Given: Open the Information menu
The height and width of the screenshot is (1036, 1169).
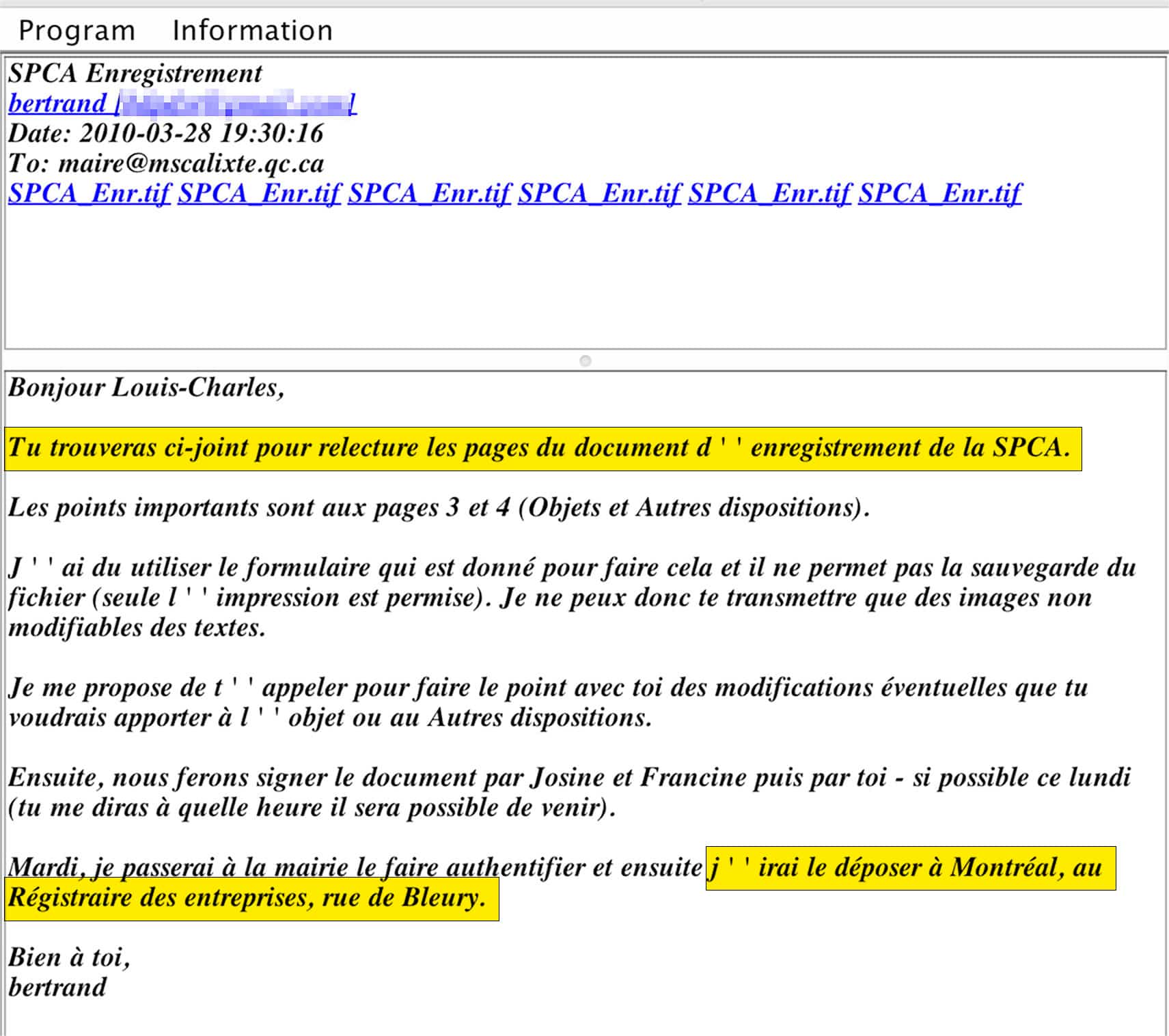Looking at the screenshot, I should click(x=252, y=31).
